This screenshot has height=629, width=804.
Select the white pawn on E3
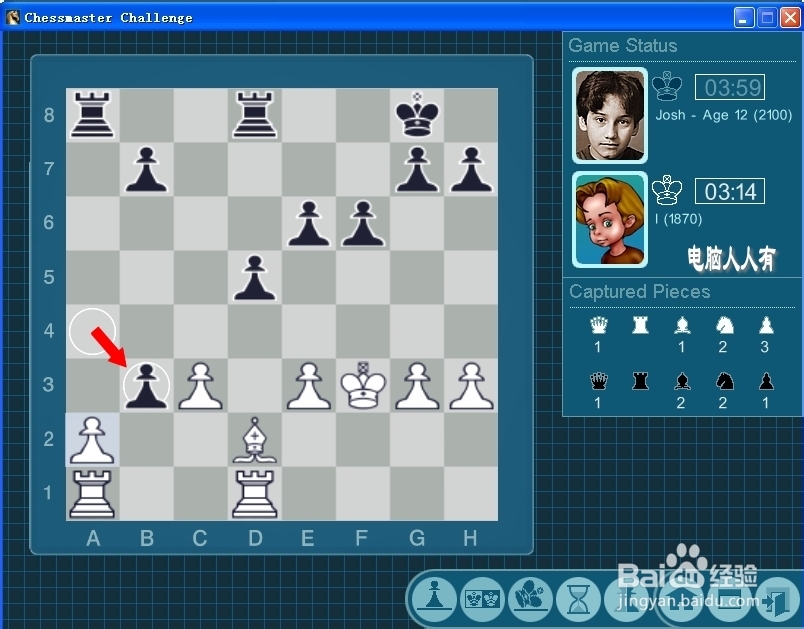[x=309, y=385]
